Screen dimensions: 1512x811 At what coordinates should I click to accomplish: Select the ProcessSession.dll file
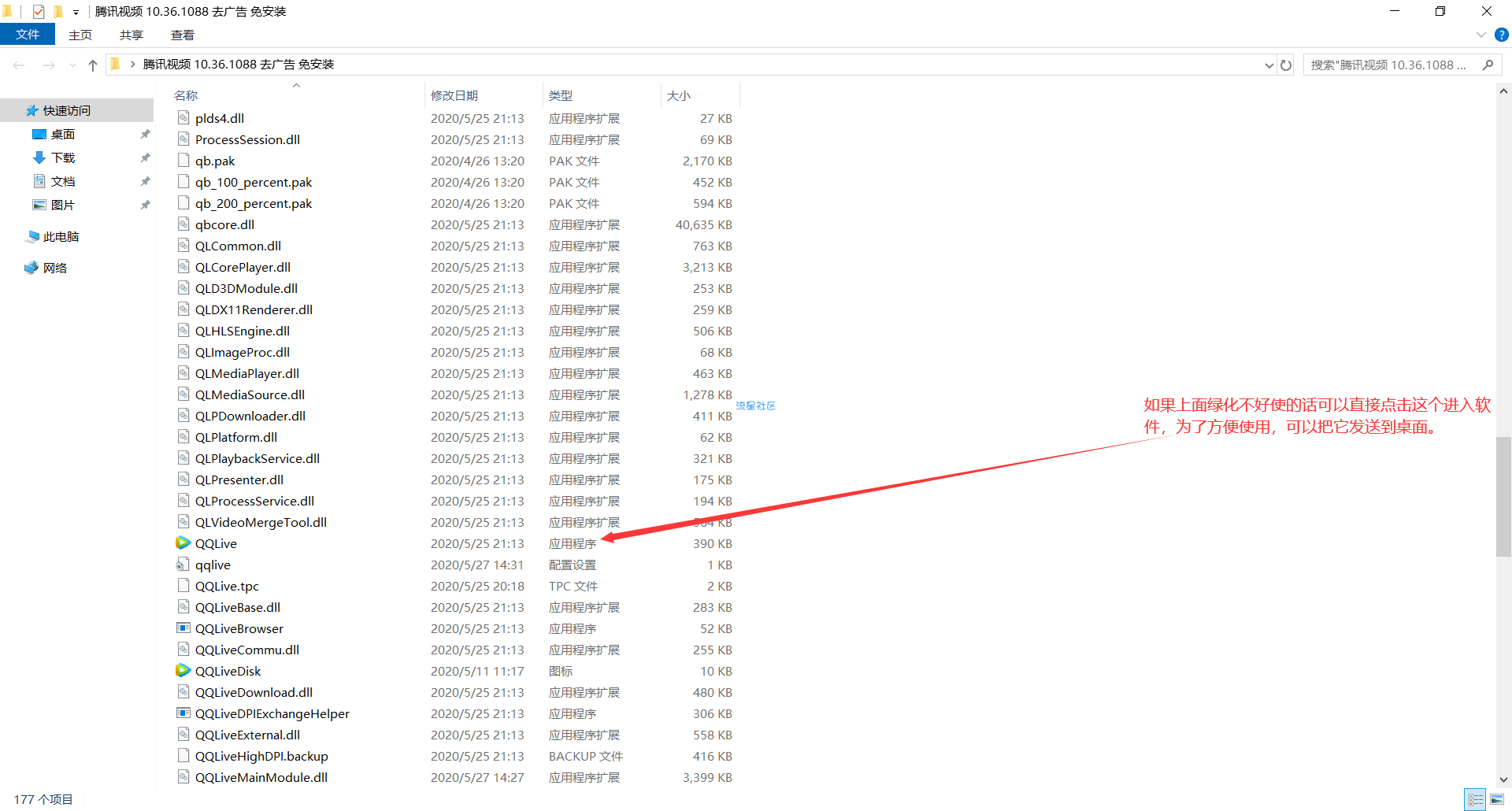[x=247, y=140]
